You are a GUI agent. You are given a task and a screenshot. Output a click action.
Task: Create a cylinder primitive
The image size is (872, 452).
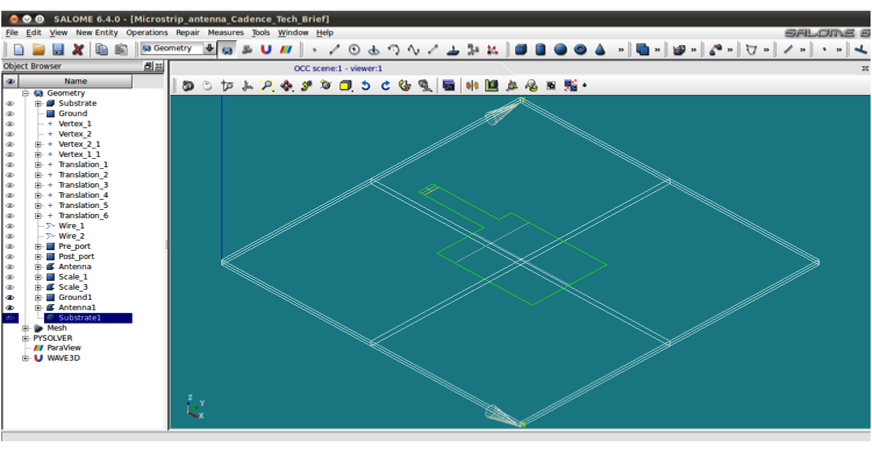541,49
